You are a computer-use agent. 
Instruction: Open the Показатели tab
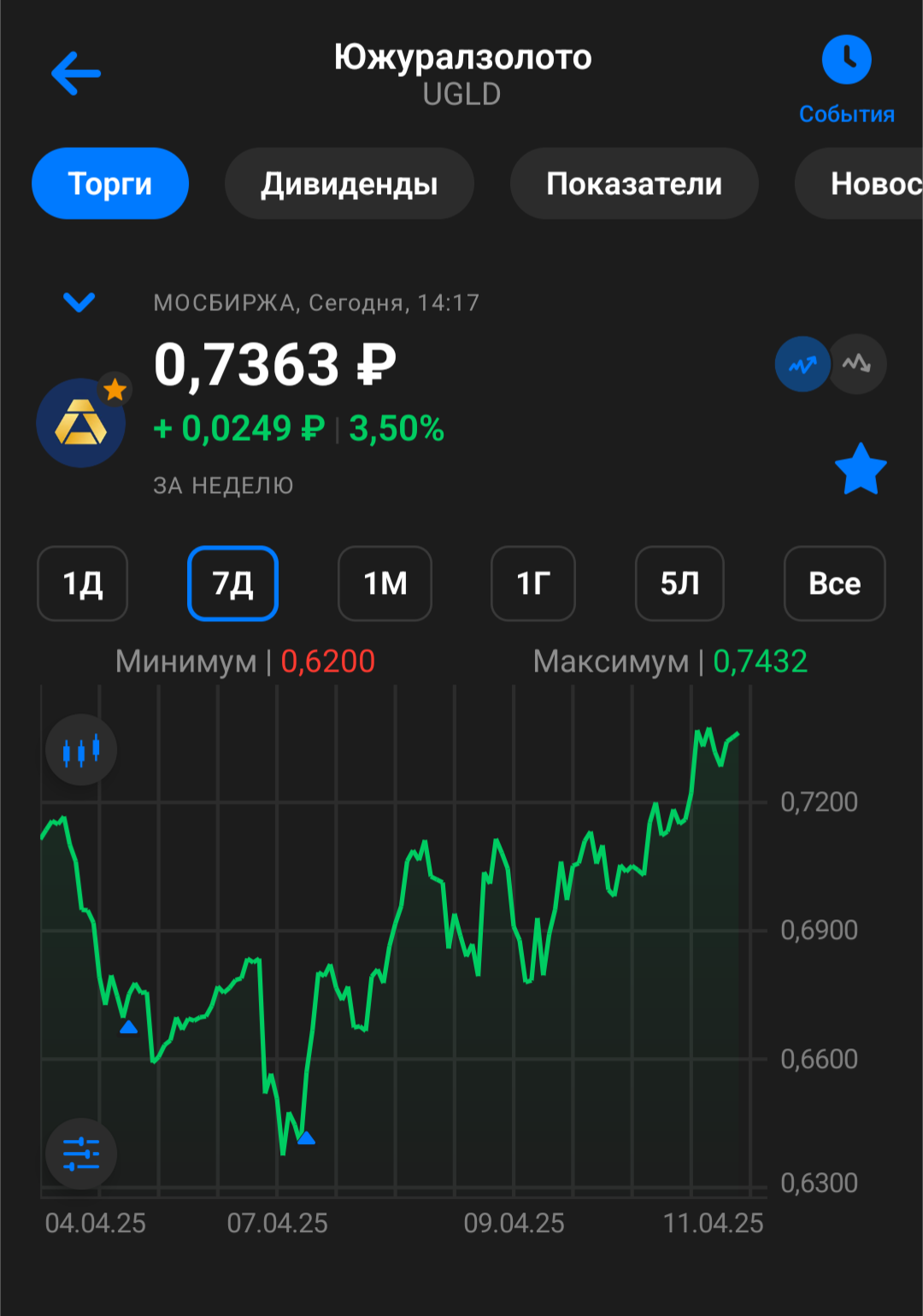pos(634,184)
